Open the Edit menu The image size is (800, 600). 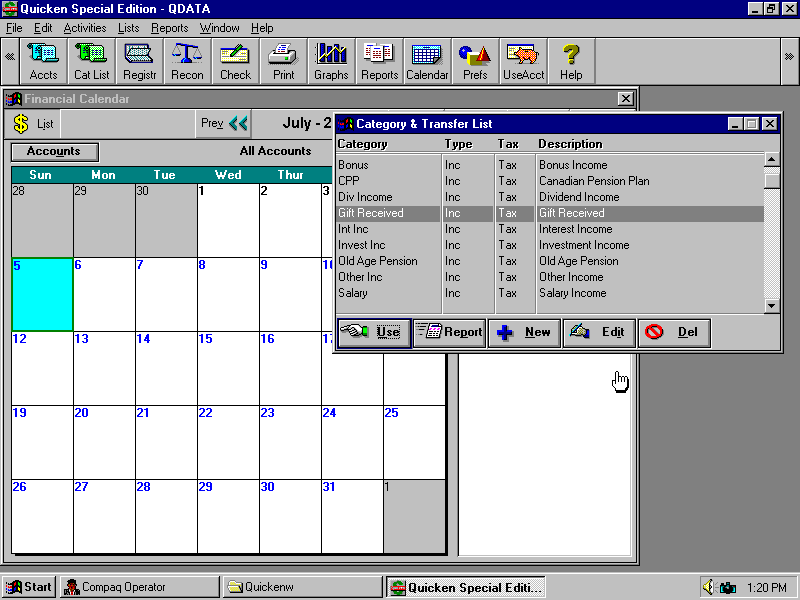point(43,28)
